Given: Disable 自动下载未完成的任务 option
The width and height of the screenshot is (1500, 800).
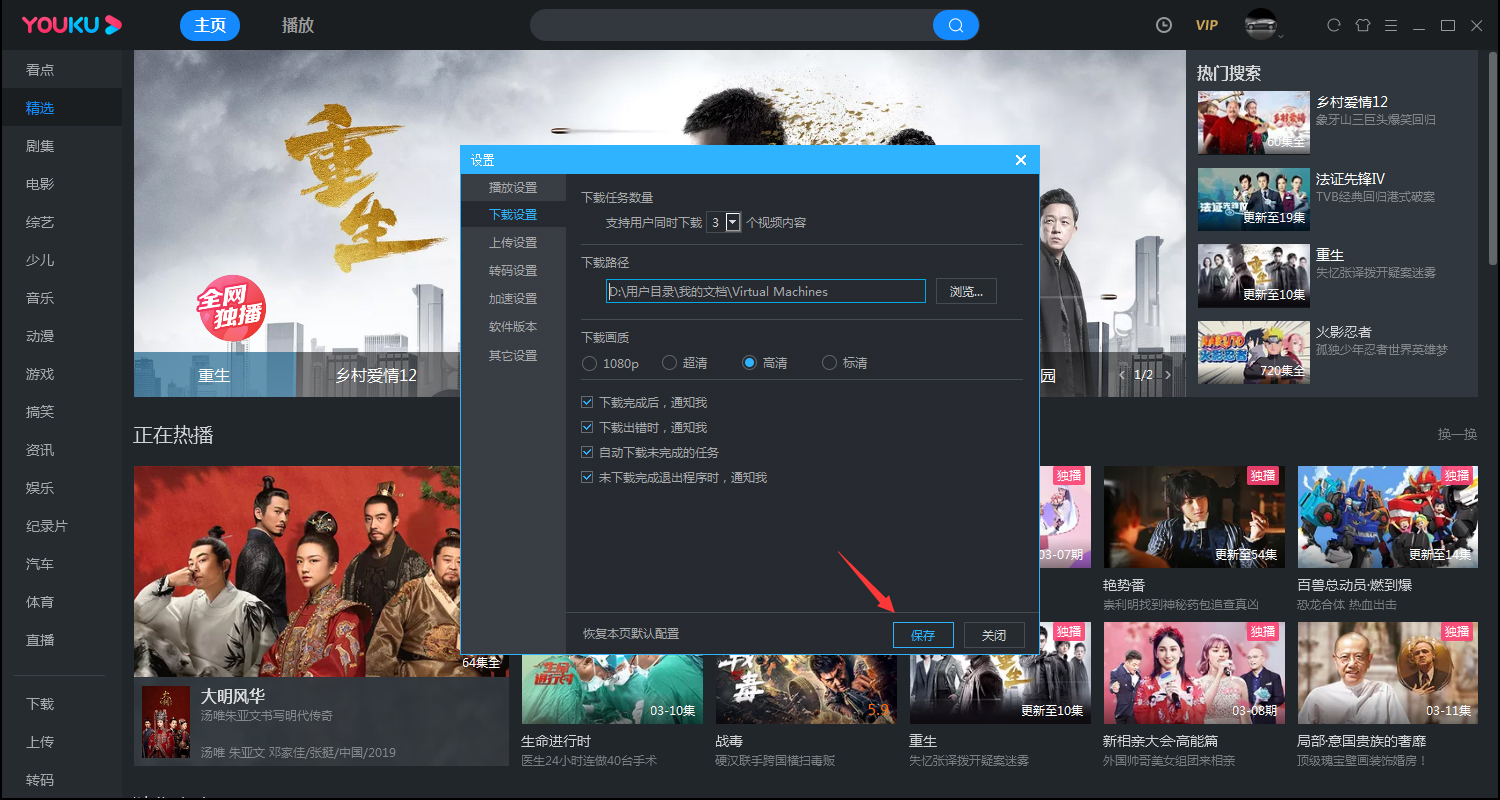Looking at the screenshot, I should (587, 451).
